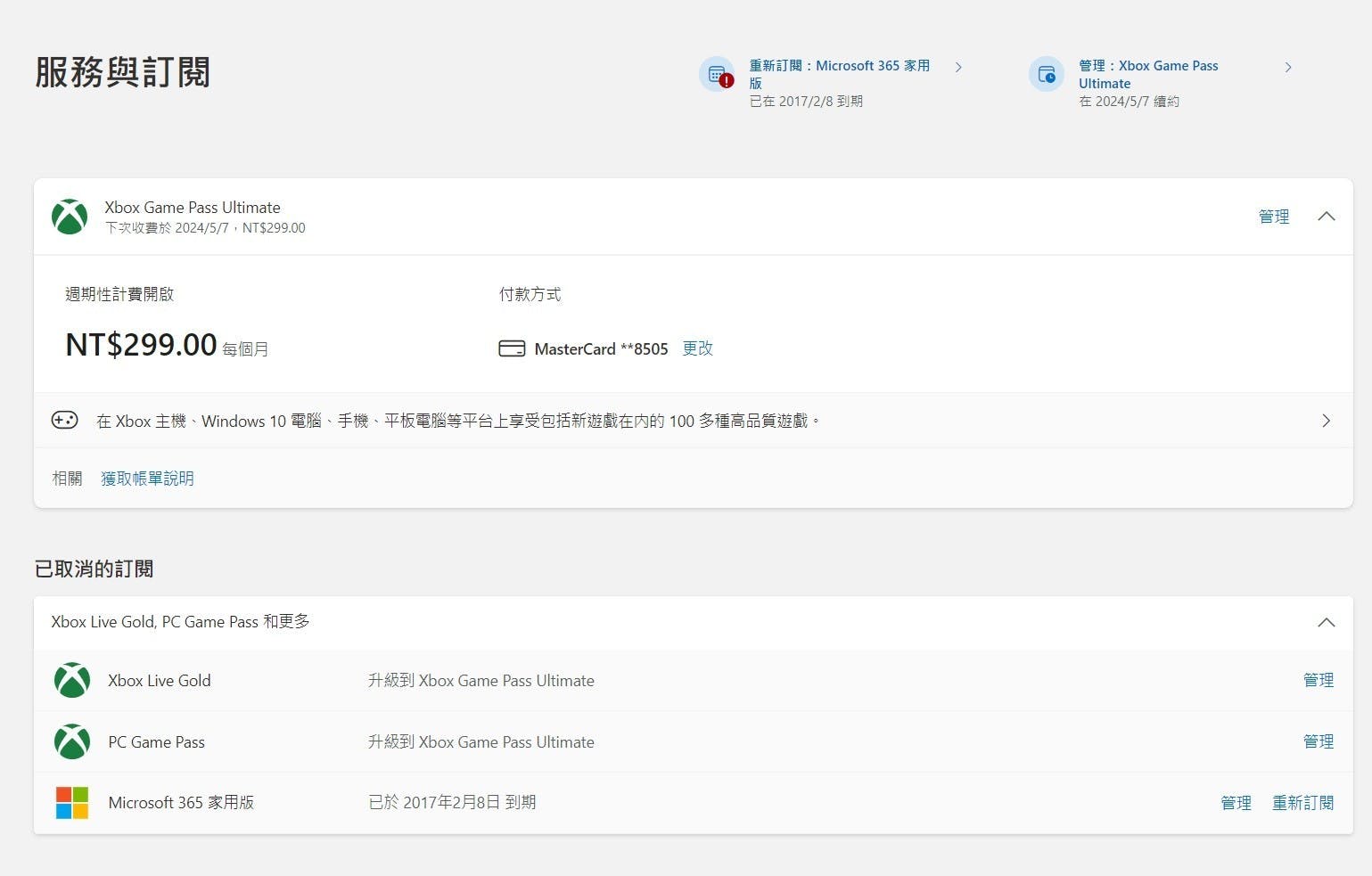Click the chevron next to 重新訂閱 Microsoft 365
1372x876 pixels.
point(958,67)
